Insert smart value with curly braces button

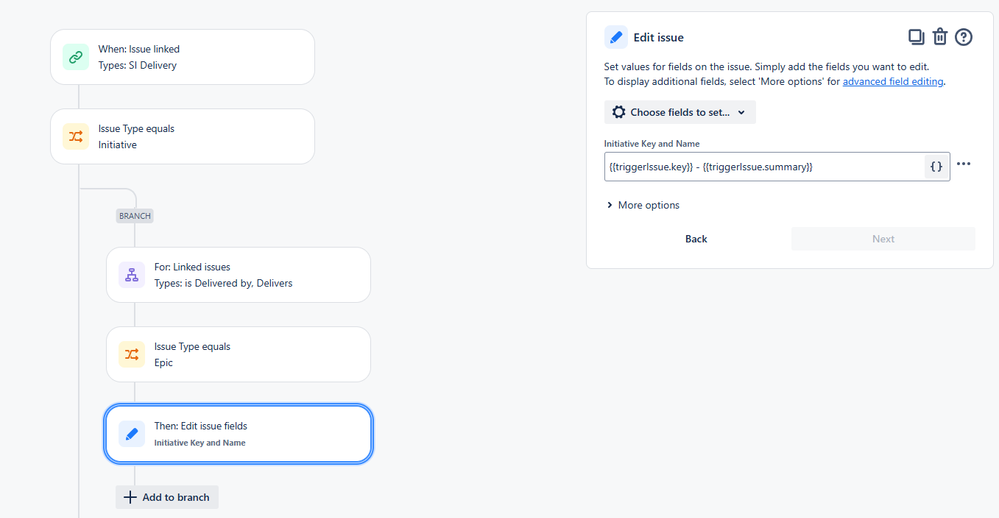click(x=936, y=166)
